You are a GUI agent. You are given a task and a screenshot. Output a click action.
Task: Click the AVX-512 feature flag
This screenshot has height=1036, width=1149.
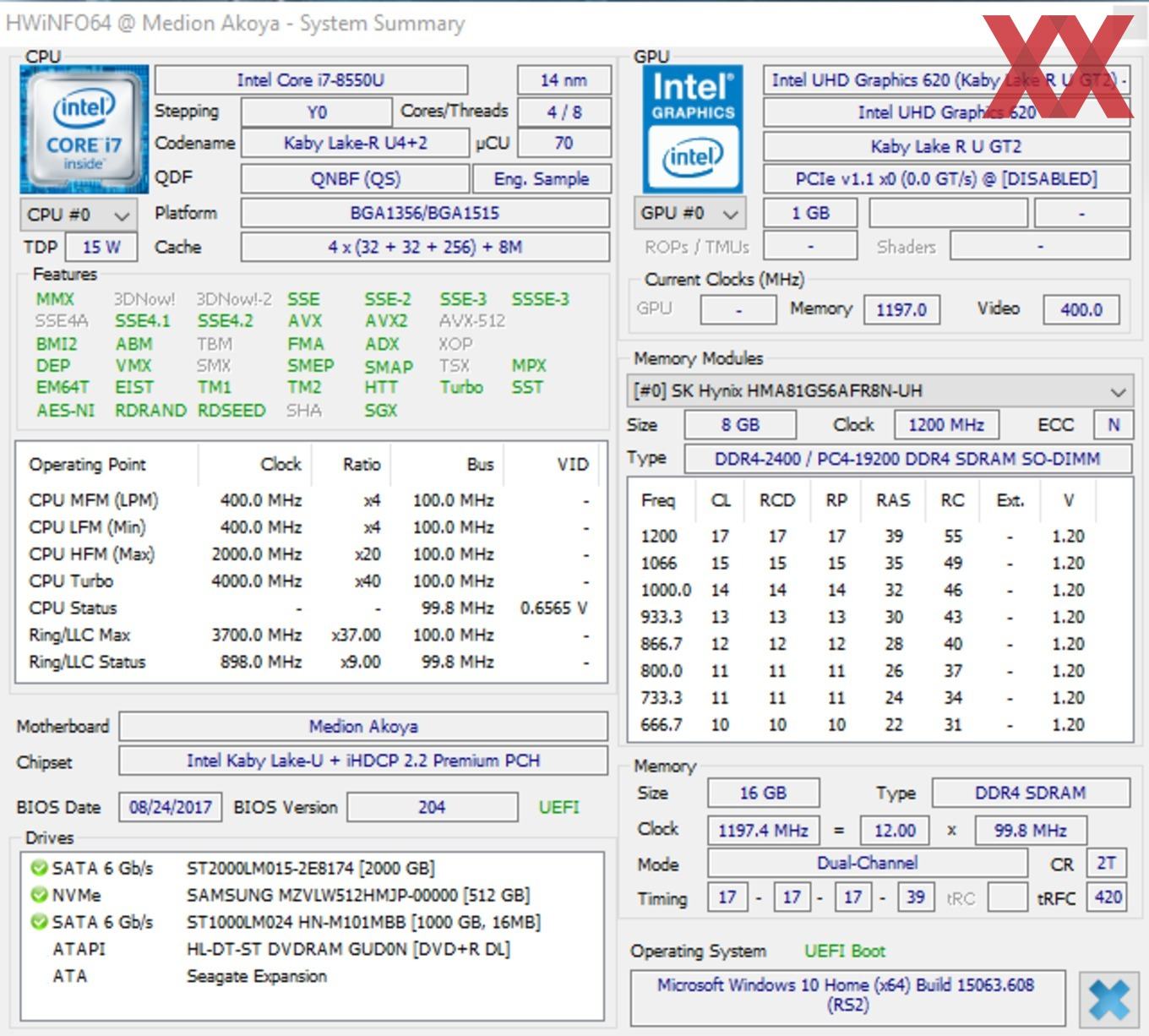472,321
